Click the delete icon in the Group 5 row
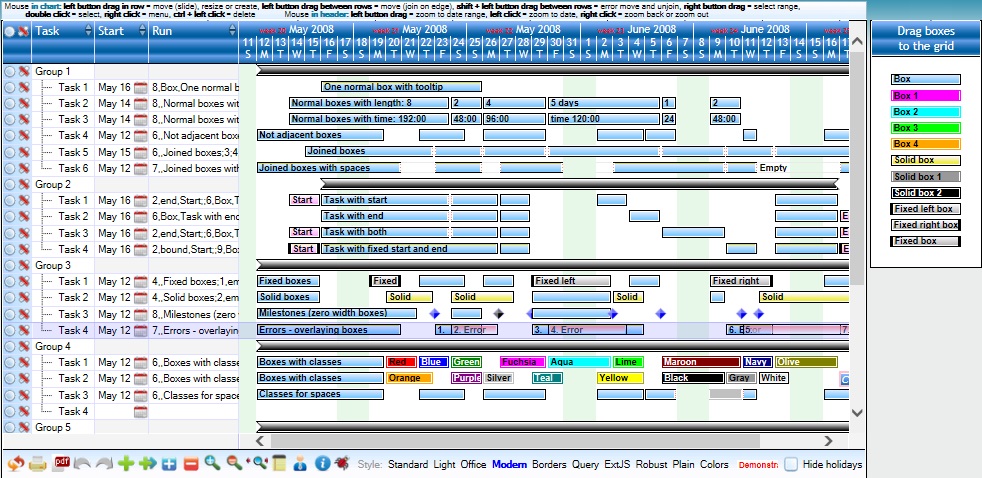The width and height of the screenshot is (982, 478). pos(24,427)
